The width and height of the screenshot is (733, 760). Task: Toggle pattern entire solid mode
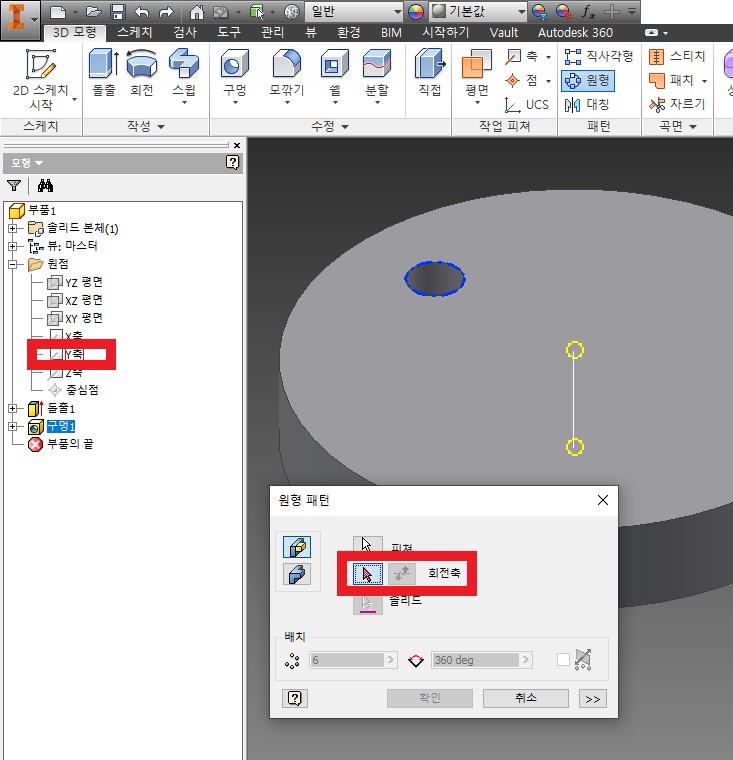coord(297,575)
